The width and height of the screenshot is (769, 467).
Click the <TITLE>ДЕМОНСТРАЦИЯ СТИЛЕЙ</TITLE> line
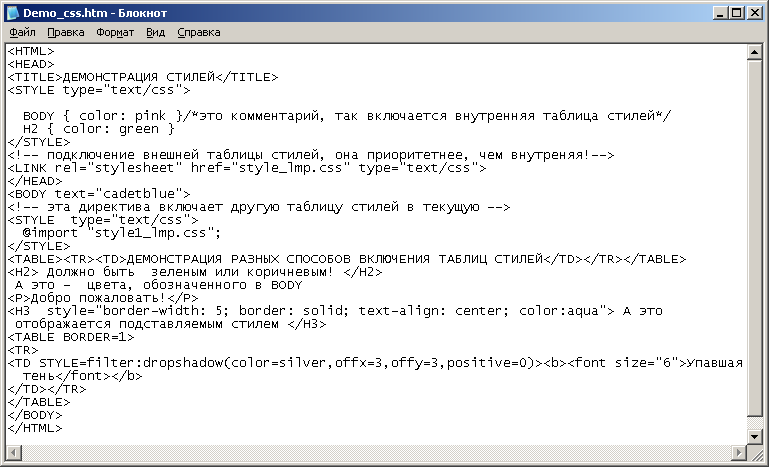point(143,77)
